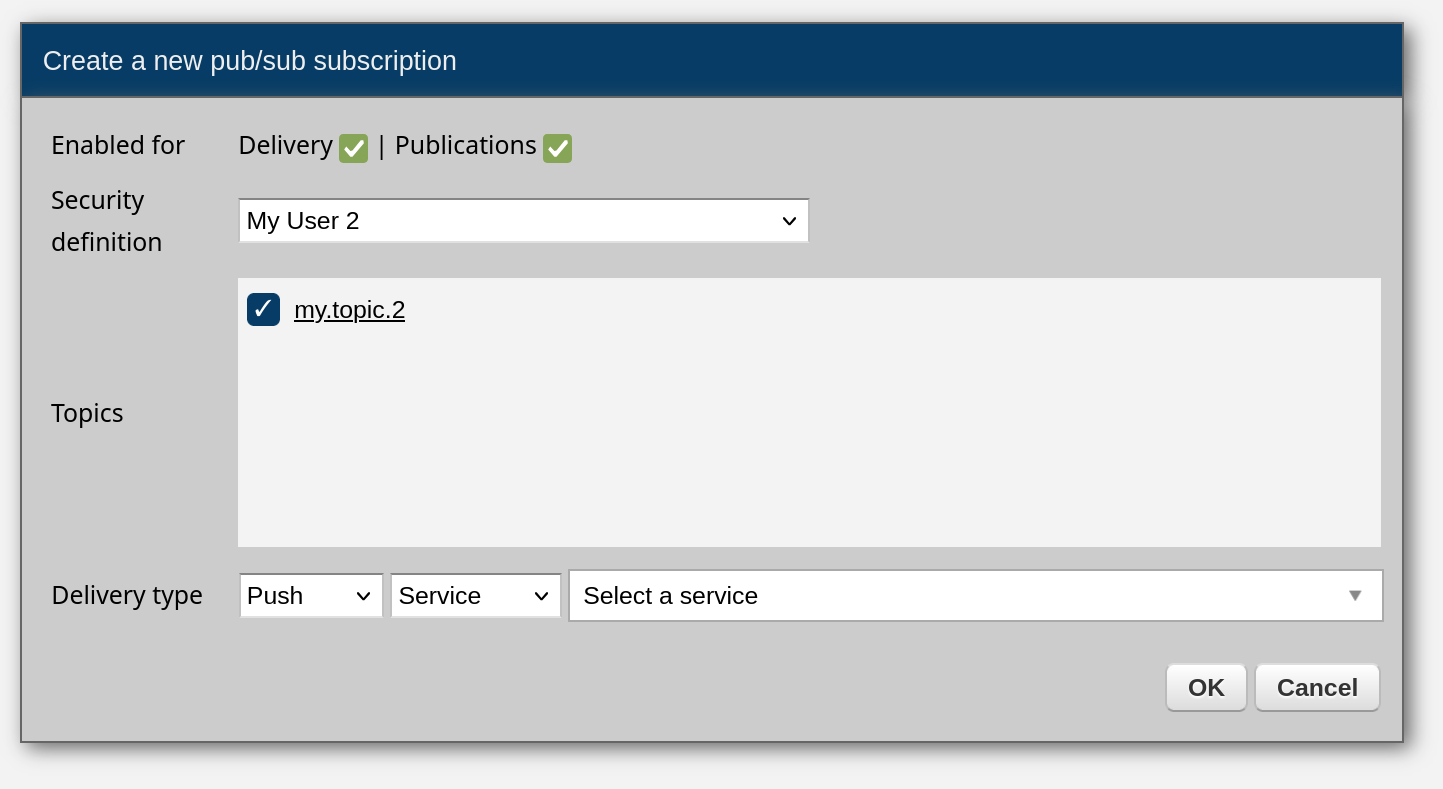Click the 'Select a service' combo box text

point(670,596)
